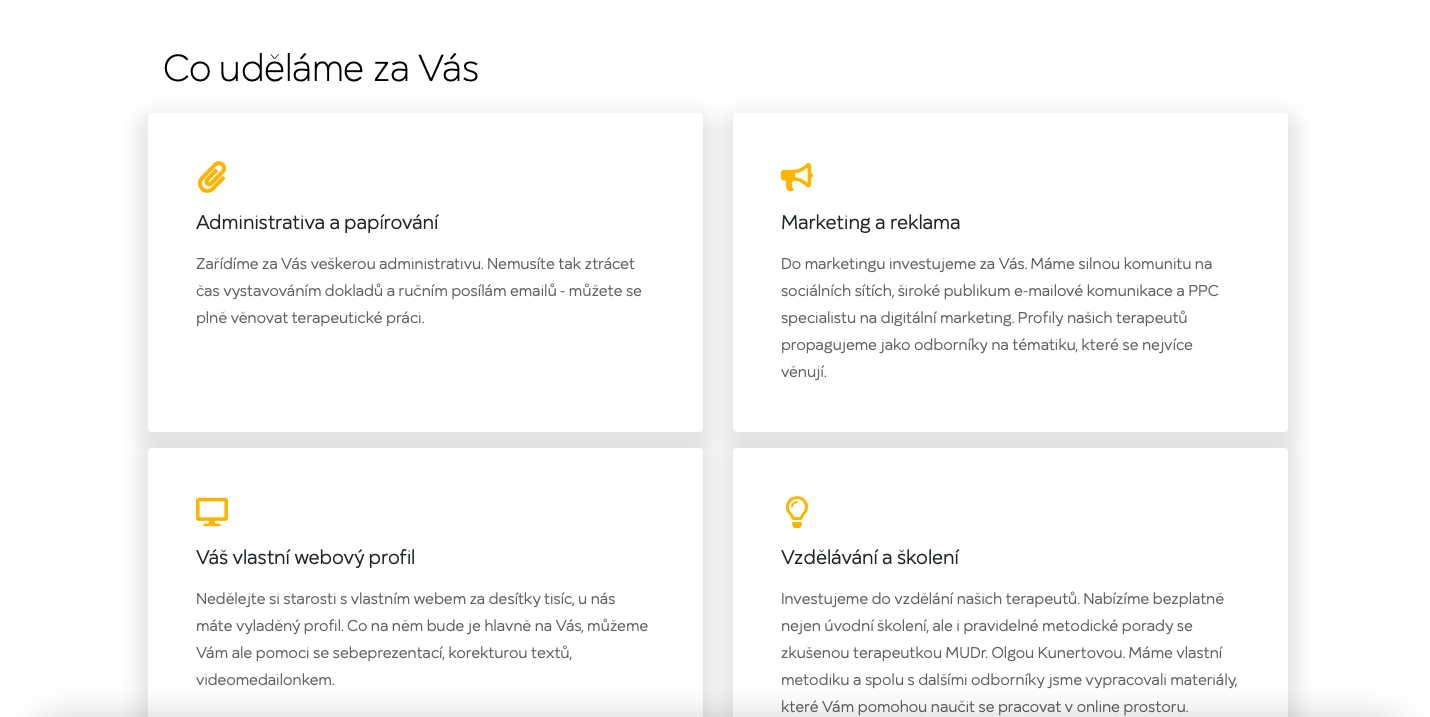This screenshot has width=1430, height=717.
Task: Click the yellow monitor icon
Action: click(212, 512)
